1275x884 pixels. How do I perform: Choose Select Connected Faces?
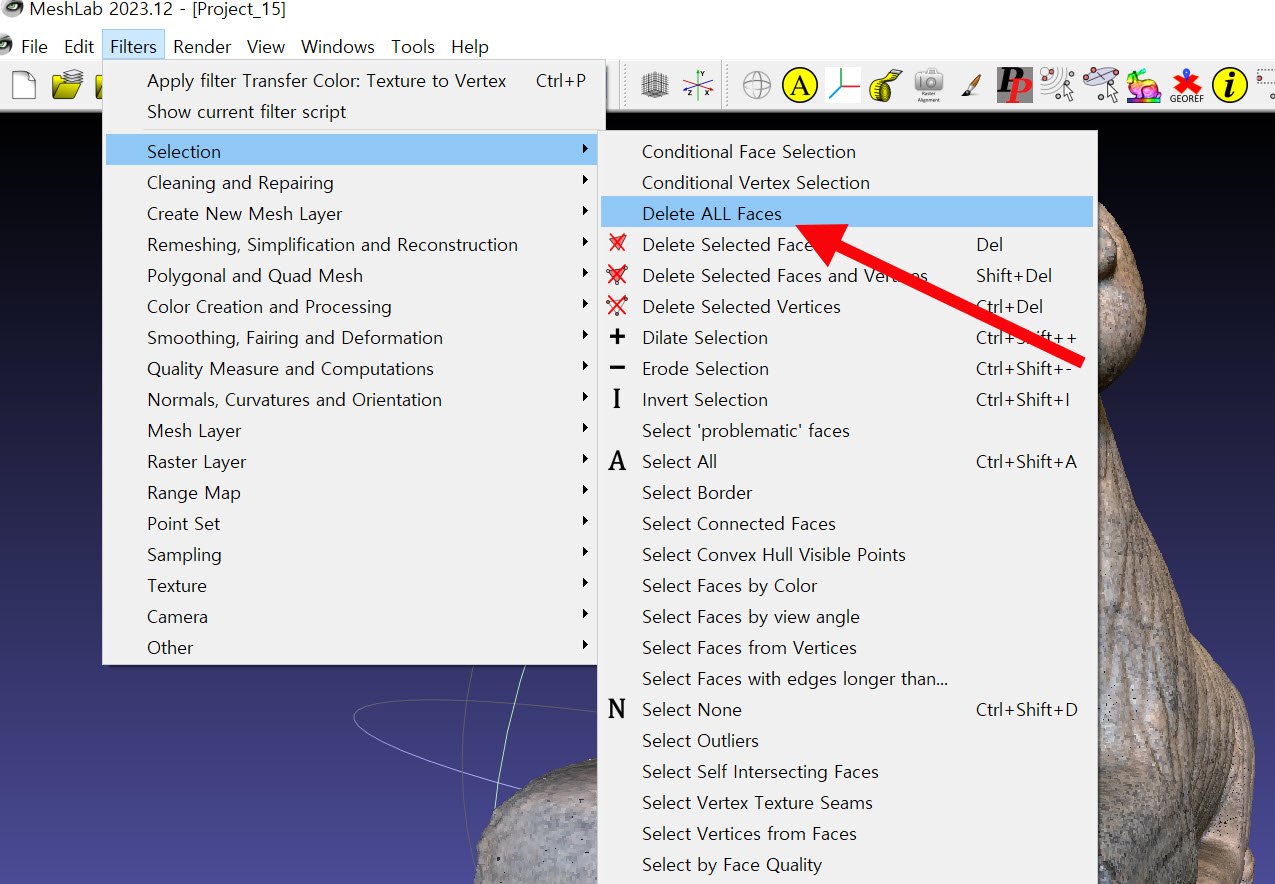tap(846, 523)
